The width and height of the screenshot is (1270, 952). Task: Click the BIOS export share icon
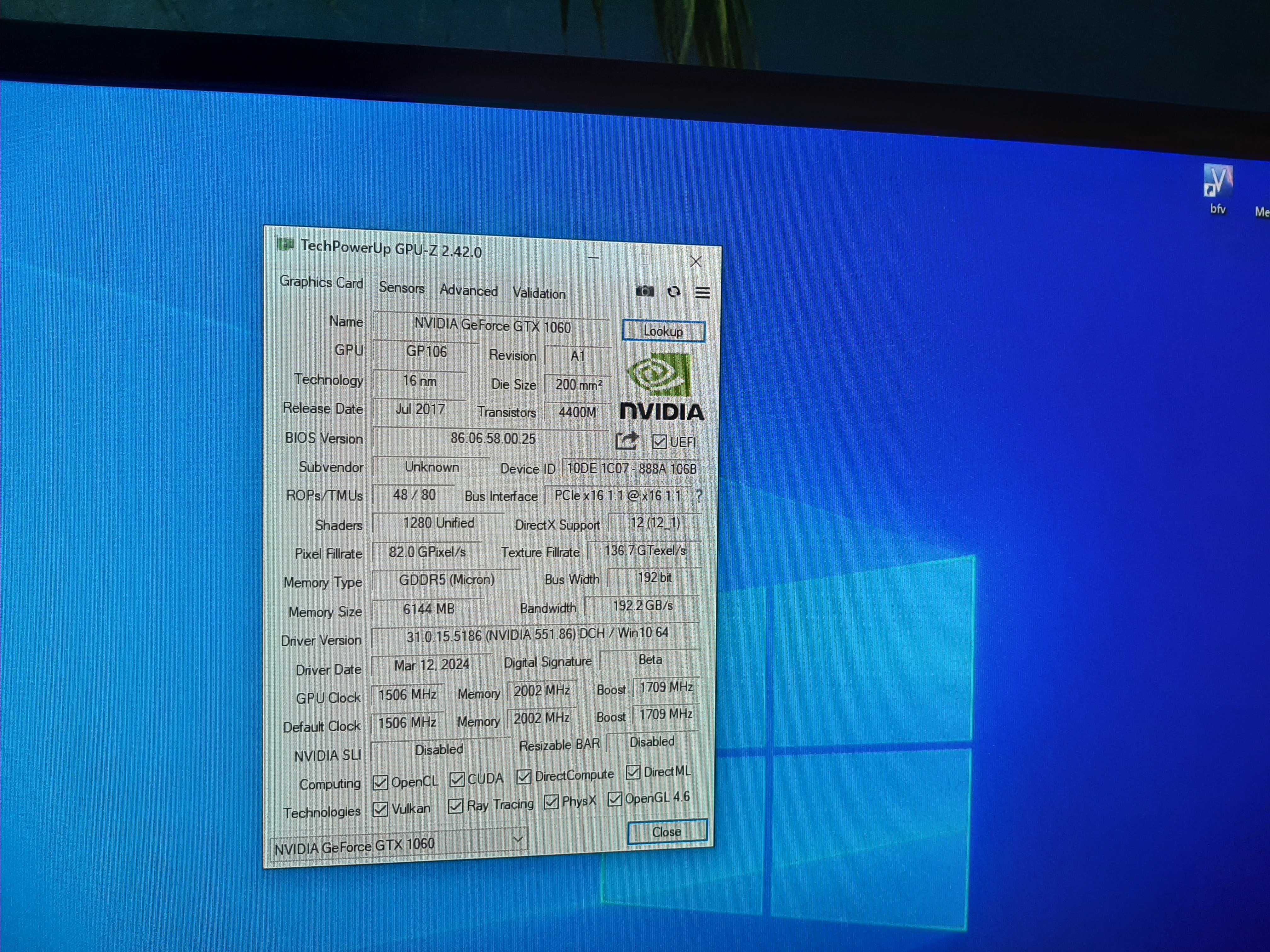pos(626,440)
